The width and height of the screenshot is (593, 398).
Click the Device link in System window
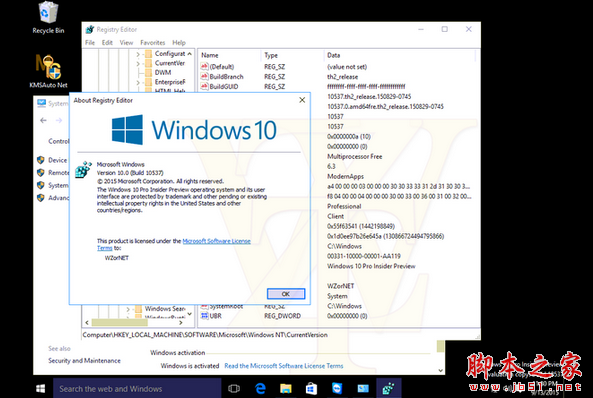pos(57,160)
